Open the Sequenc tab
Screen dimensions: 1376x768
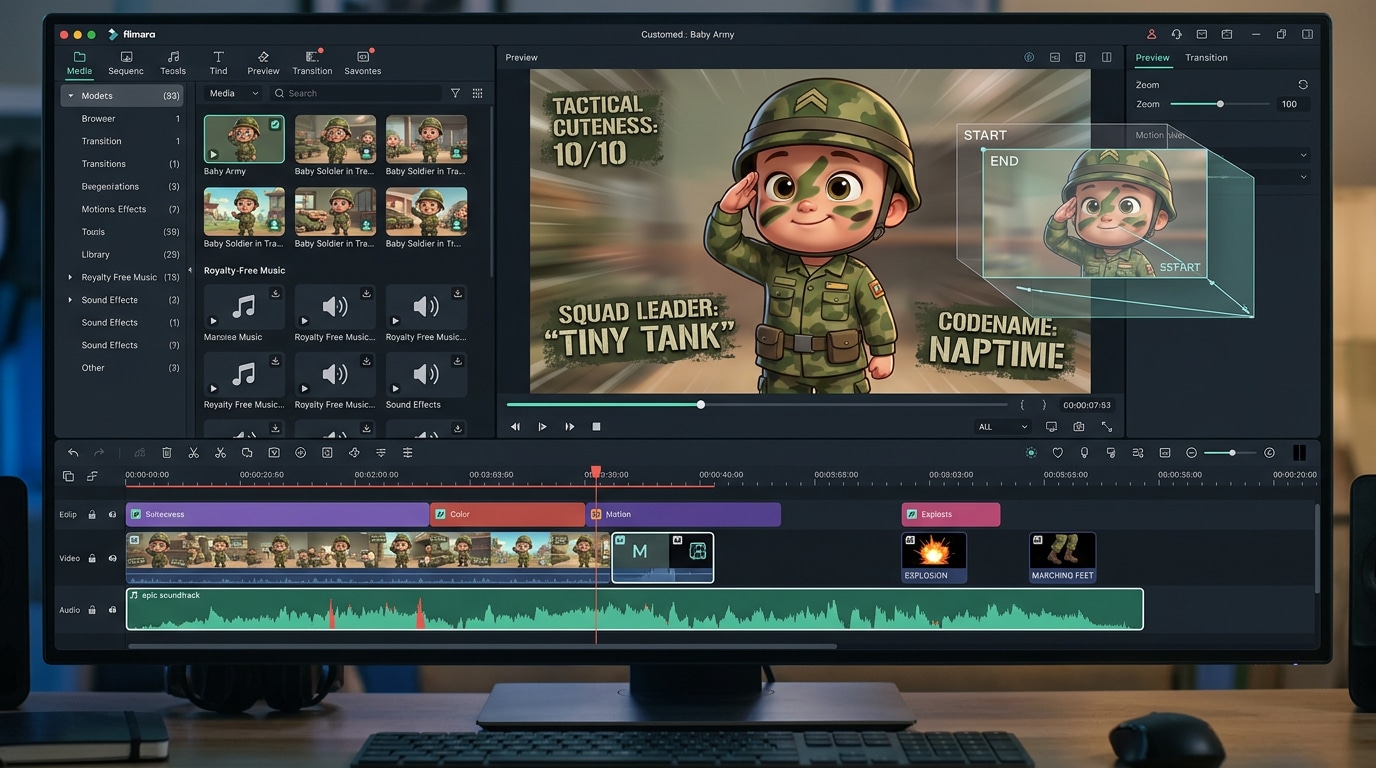126,63
